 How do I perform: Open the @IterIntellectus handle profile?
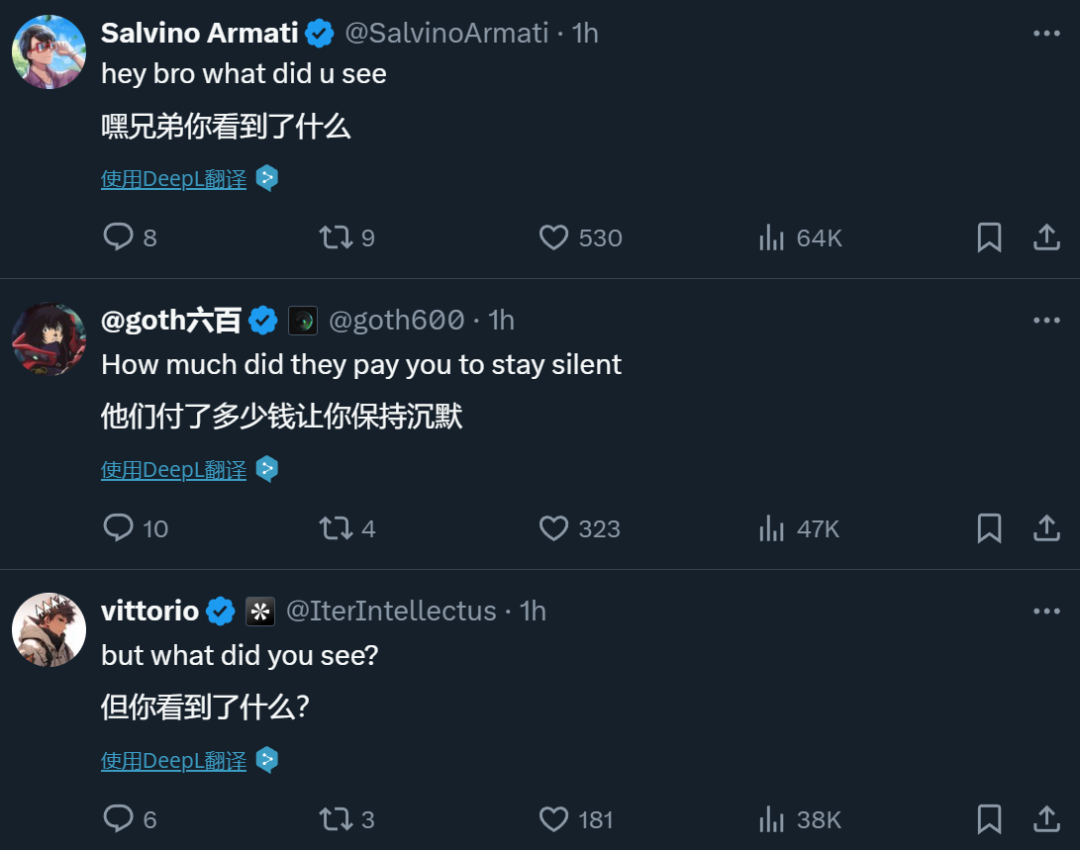click(391, 611)
